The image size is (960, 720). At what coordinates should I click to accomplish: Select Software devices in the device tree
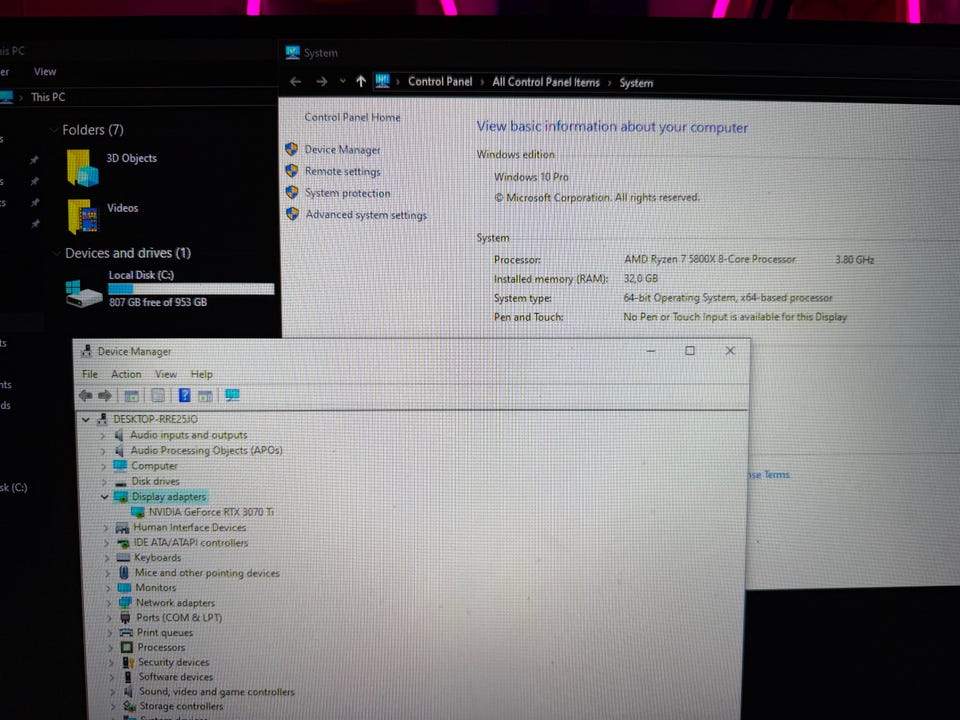click(x=176, y=677)
